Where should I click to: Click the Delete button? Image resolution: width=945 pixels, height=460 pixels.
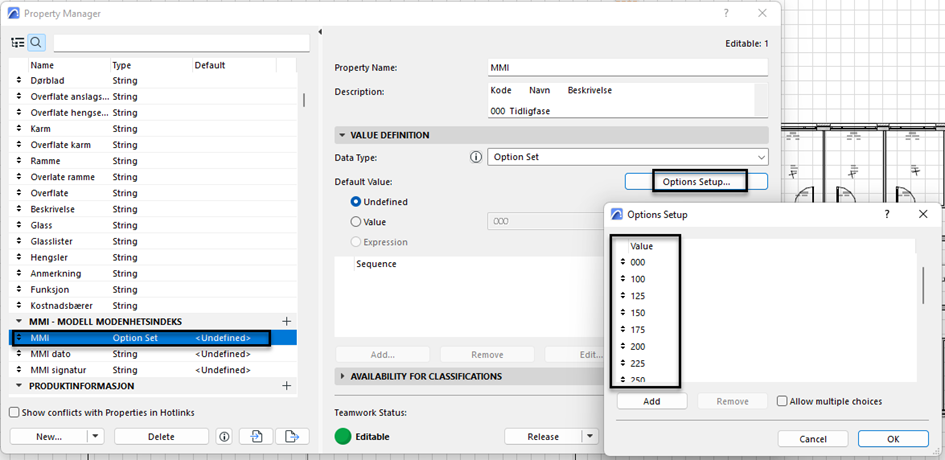(x=161, y=436)
